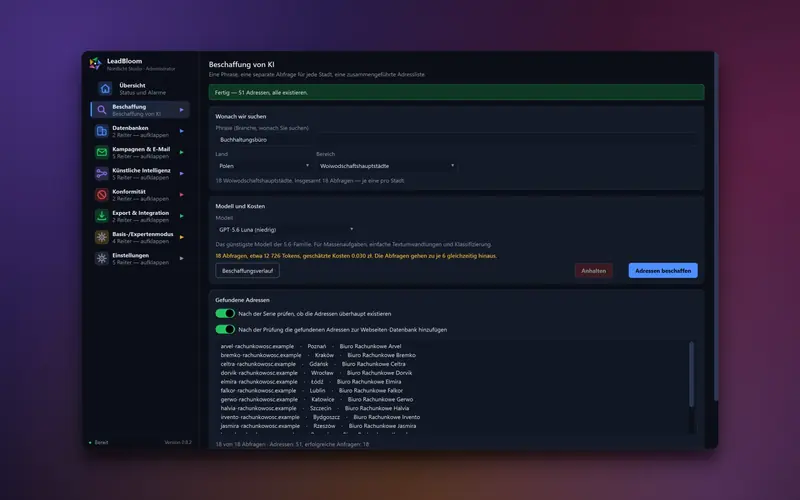Open the Modell dropdown GPT-5.6 Luna
The image size is (800, 500).
click(285, 230)
